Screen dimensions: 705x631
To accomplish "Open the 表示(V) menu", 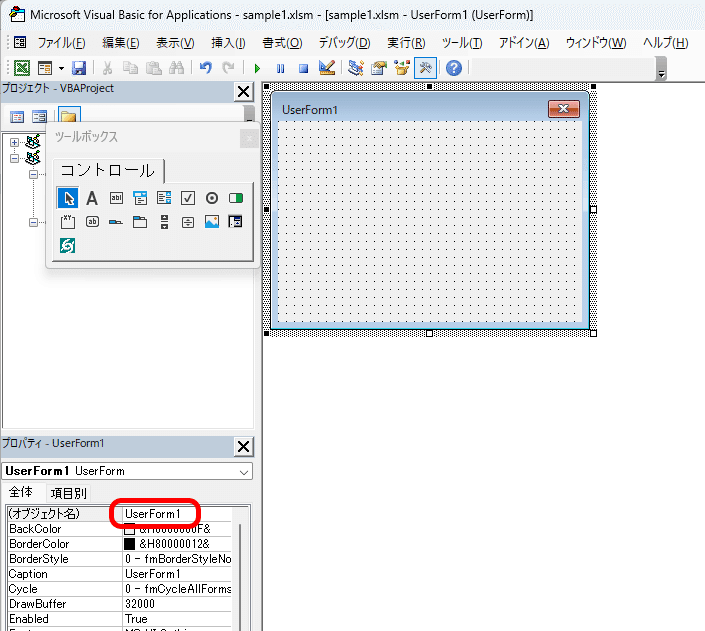I will [175, 43].
